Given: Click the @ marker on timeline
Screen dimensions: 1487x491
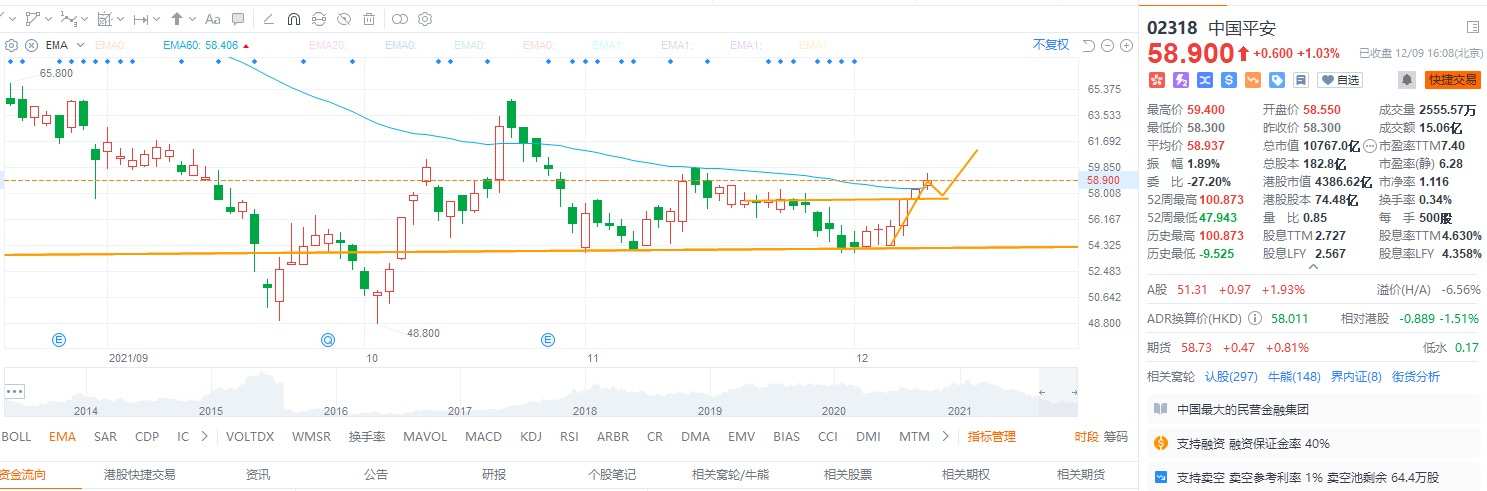Looking at the screenshot, I should tap(327, 340).
